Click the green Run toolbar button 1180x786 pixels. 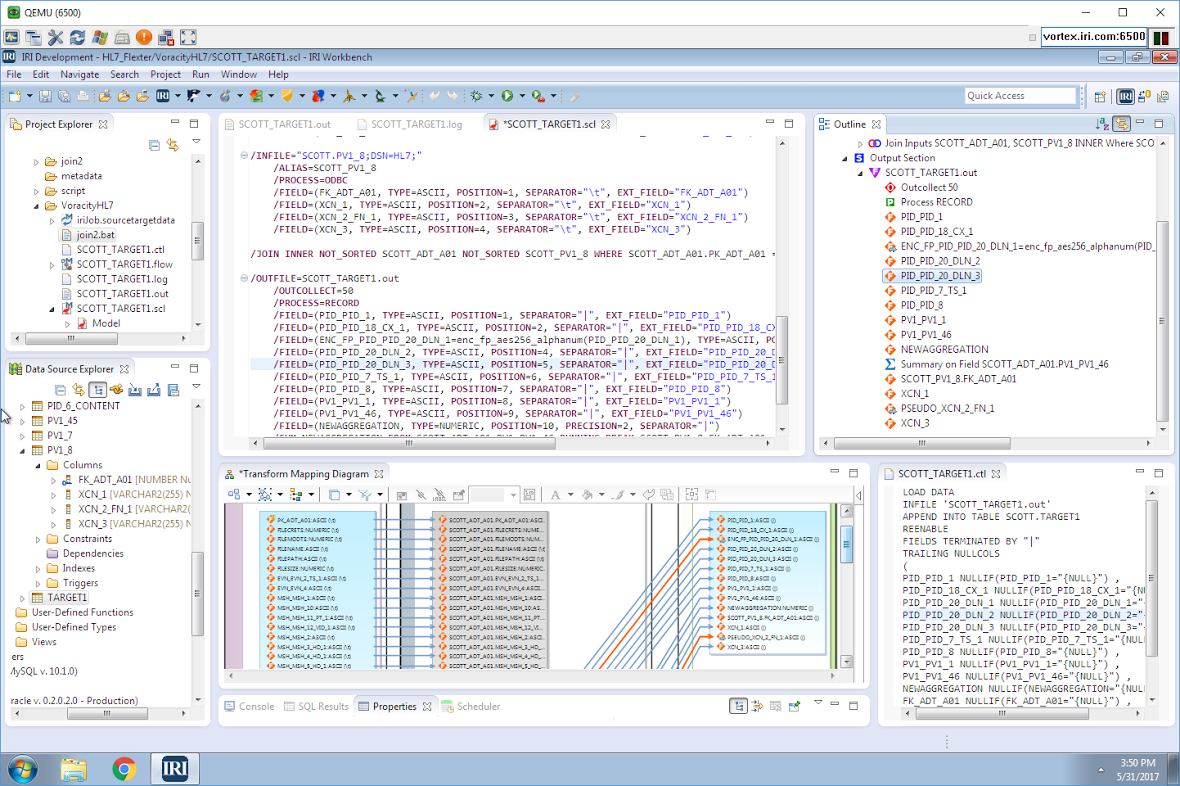coord(507,96)
